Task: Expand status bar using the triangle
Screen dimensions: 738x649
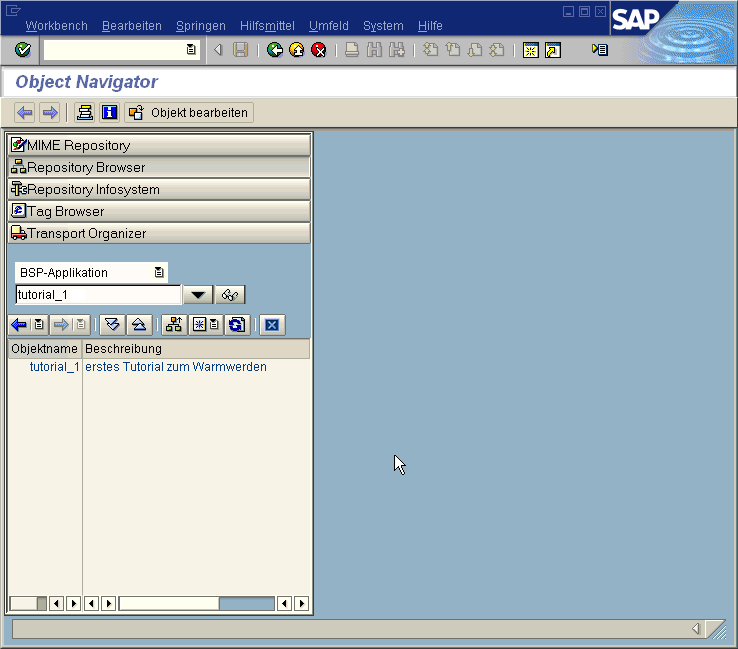Action: (x=696, y=628)
